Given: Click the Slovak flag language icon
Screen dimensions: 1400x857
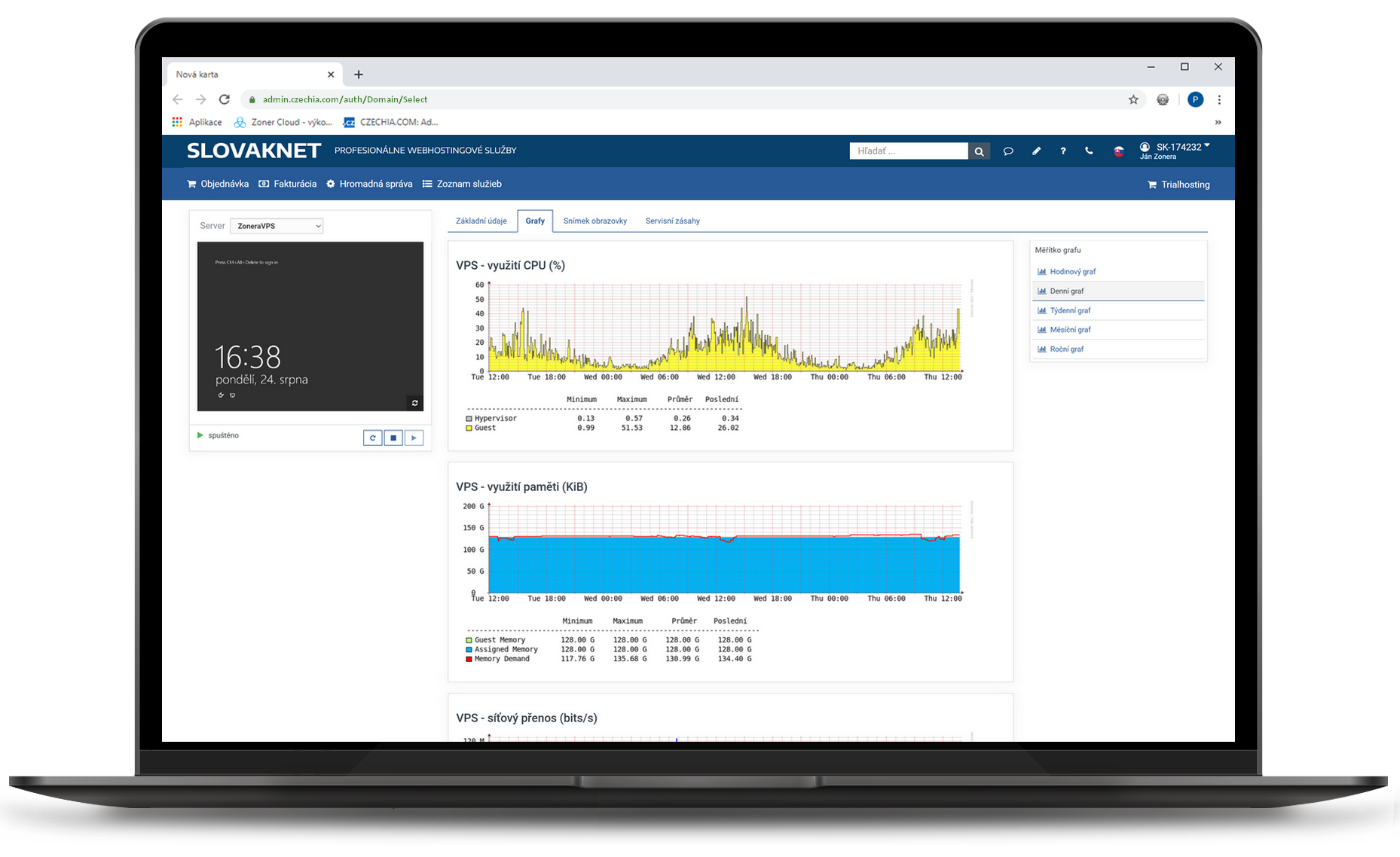Looking at the screenshot, I should click(x=1119, y=151).
